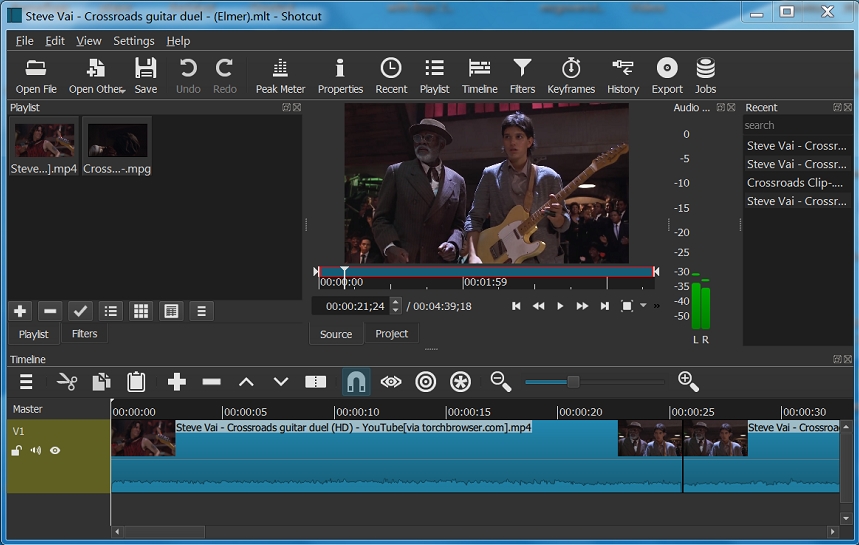Viewport: 859px width, 545px height.
Task: Open the Export panel
Action: tap(667, 76)
